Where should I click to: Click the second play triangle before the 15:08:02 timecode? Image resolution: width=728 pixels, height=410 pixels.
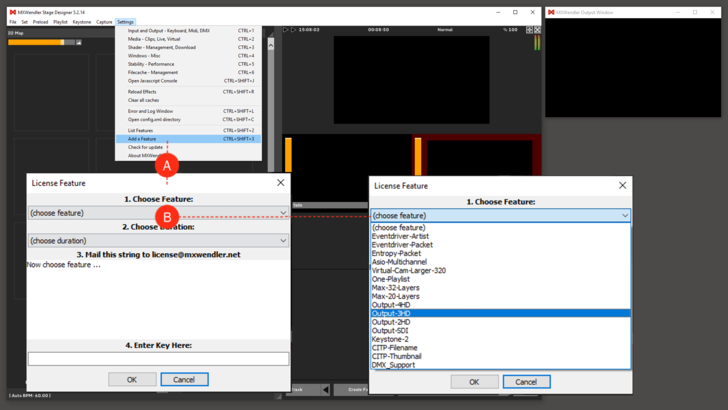tap(293, 30)
